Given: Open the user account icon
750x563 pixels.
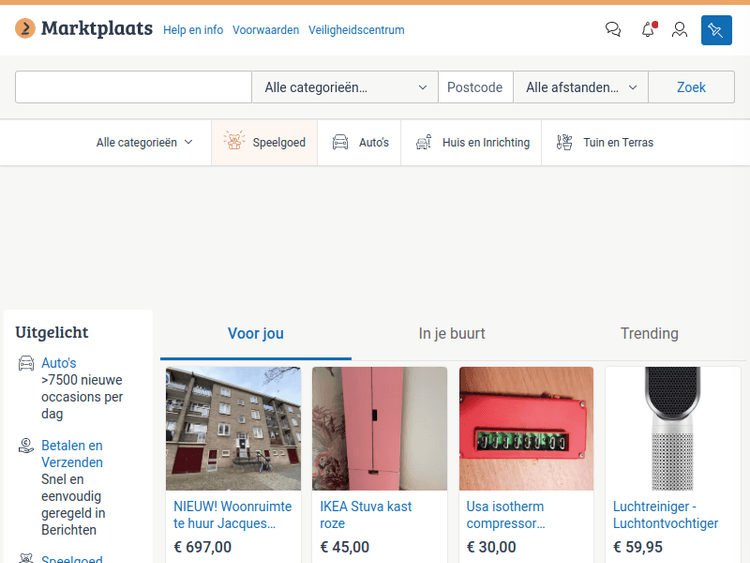Looking at the screenshot, I should pyautogui.click(x=679, y=30).
